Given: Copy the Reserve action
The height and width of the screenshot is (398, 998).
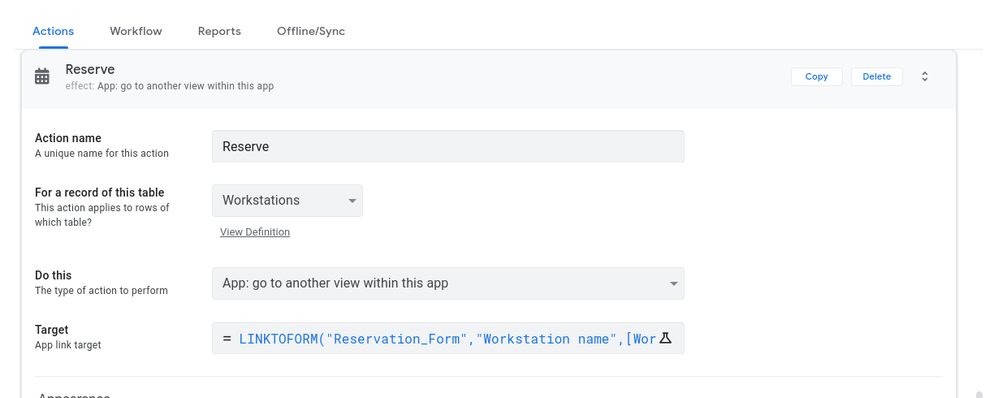Looking at the screenshot, I should click(817, 76).
